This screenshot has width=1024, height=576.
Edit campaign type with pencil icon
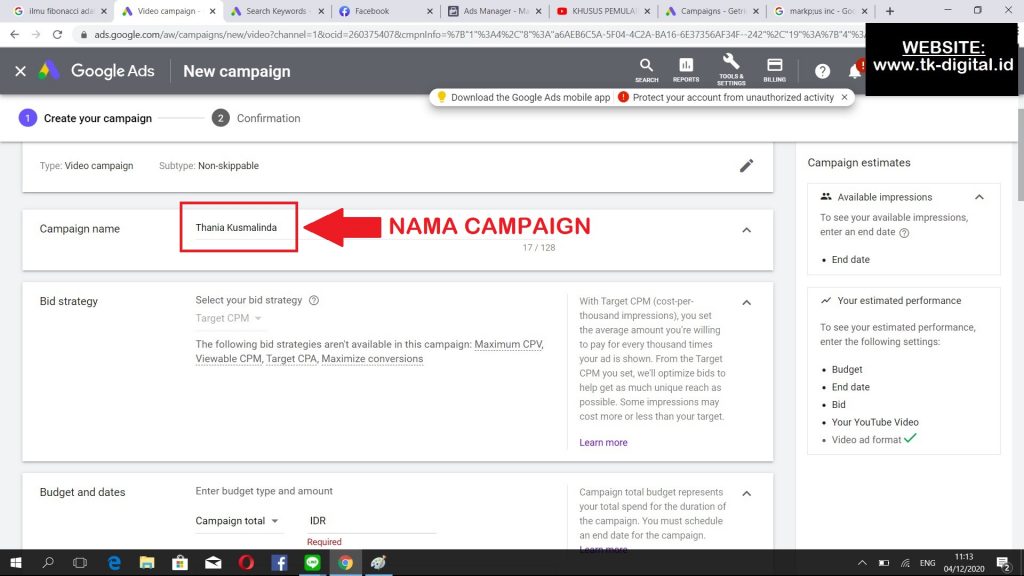point(746,166)
